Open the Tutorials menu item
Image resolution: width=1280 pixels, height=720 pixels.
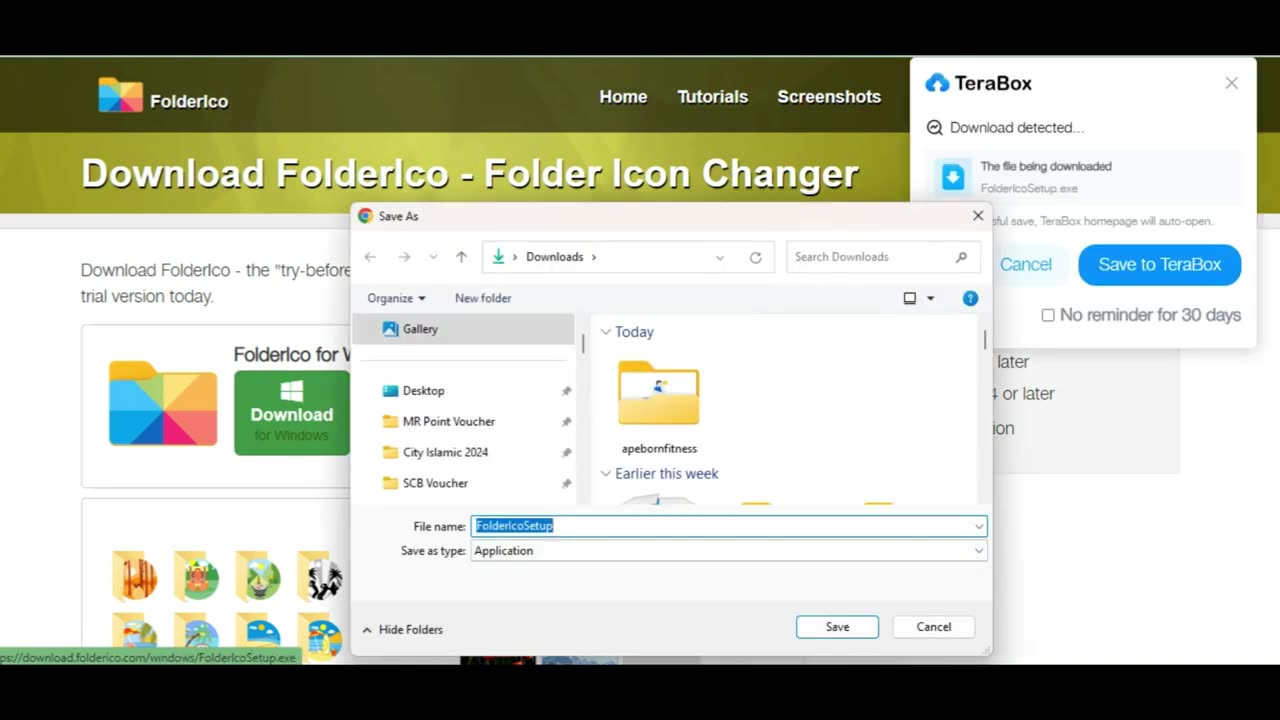coord(712,97)
